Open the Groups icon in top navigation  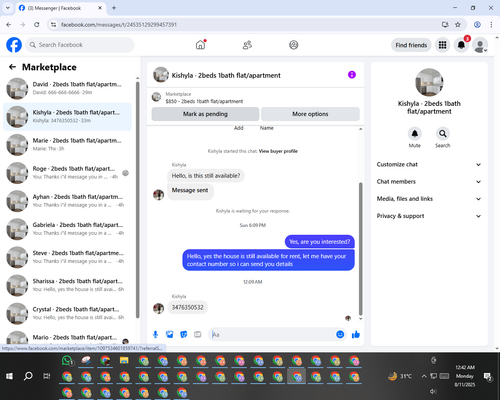pyautogui.click(x=293, y=45)
